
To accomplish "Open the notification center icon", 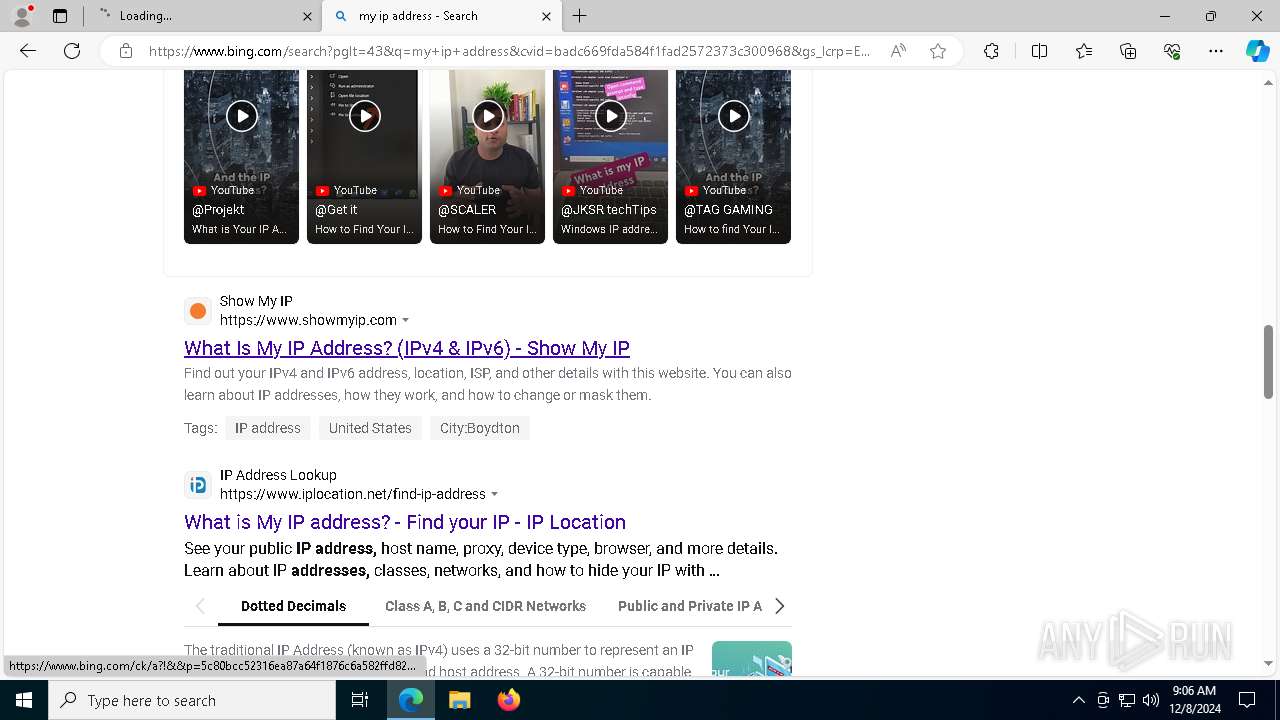I will click(x=1247, y=700).
